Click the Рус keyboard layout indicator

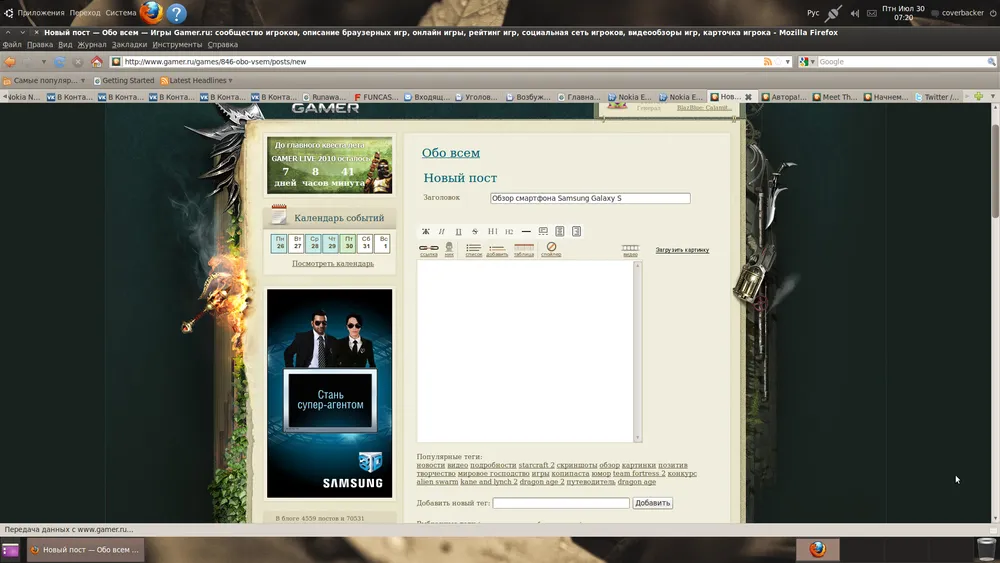coord(813,13)
